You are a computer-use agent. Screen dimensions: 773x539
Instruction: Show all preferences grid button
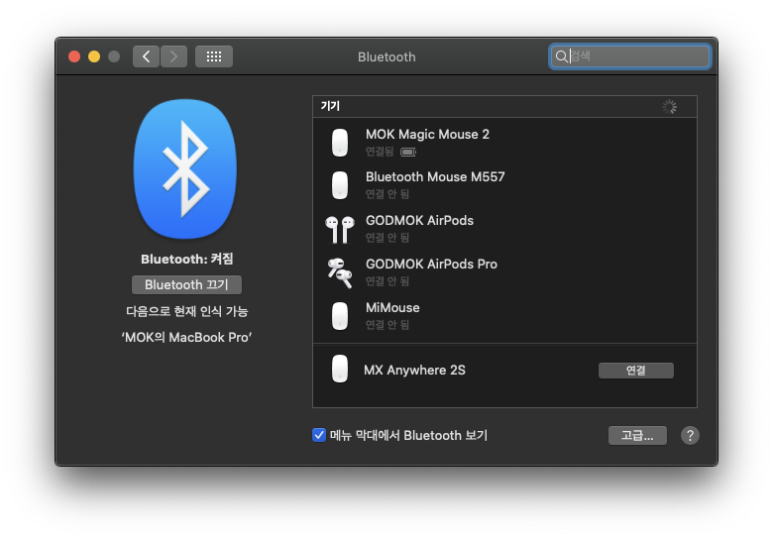click(x=214, y=57)
